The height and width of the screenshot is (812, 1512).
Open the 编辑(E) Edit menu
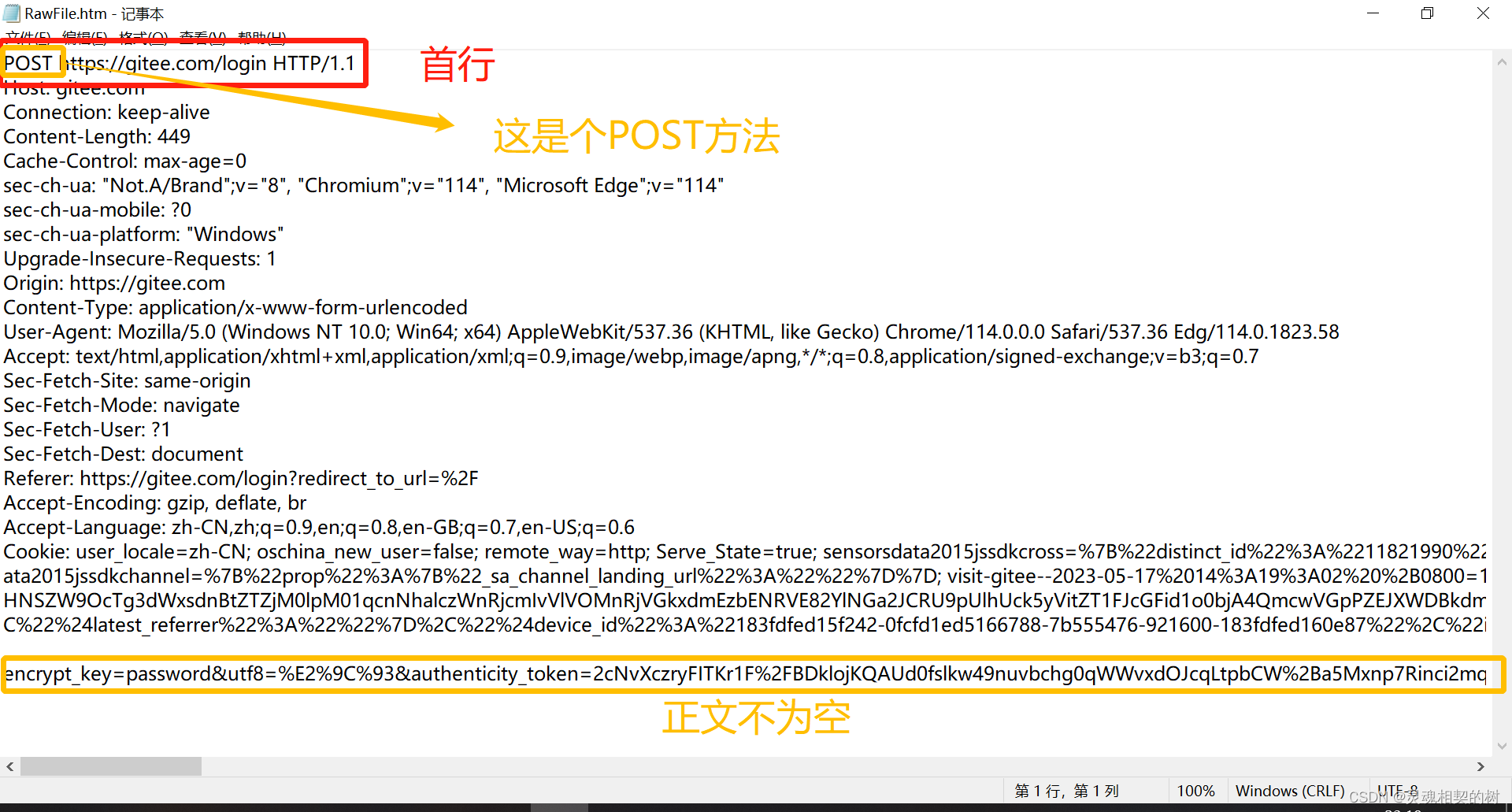pos(84,37)
